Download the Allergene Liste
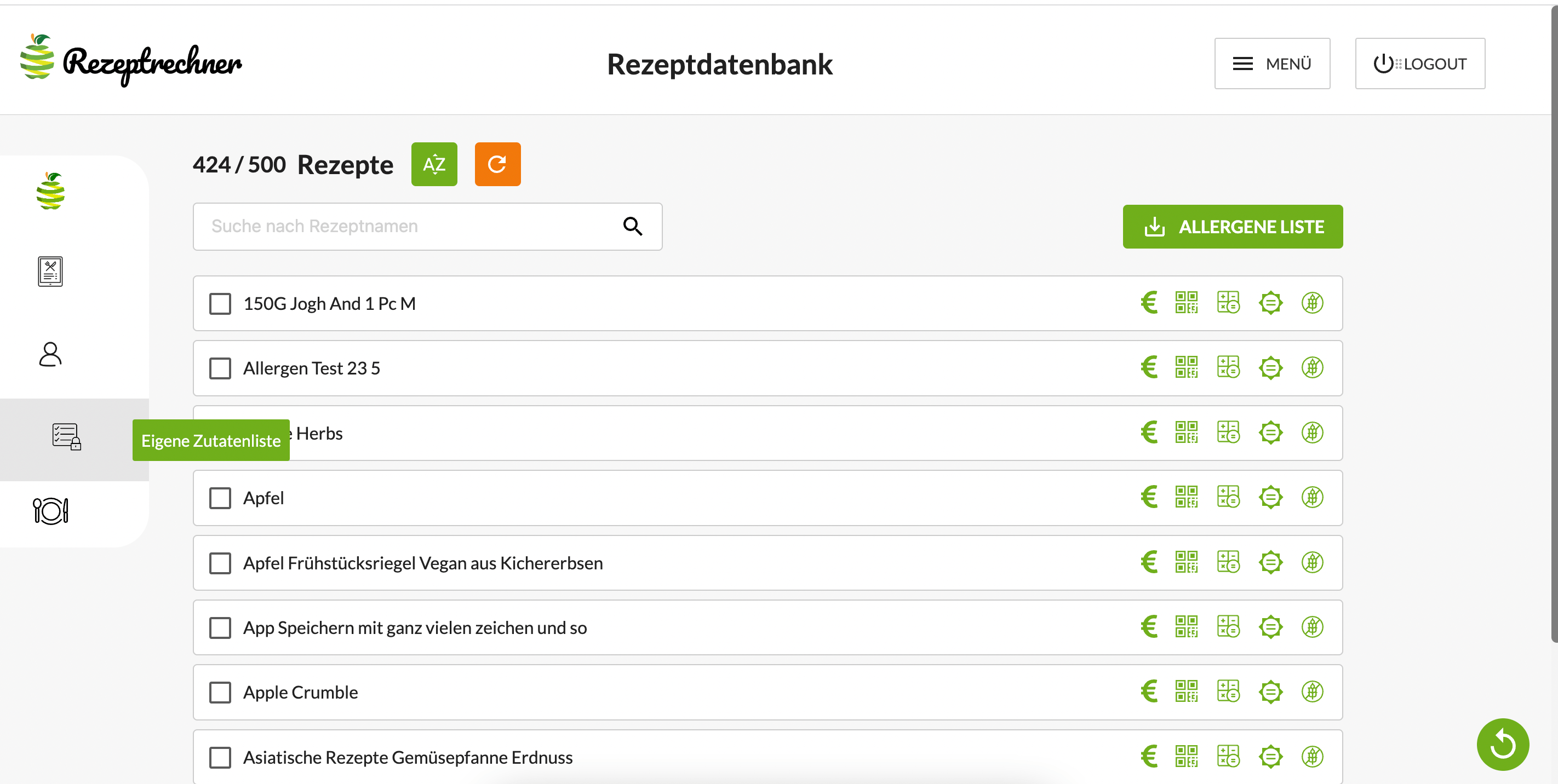Viewport: 1558px width, 784px height. click(x=1232, y=227)
